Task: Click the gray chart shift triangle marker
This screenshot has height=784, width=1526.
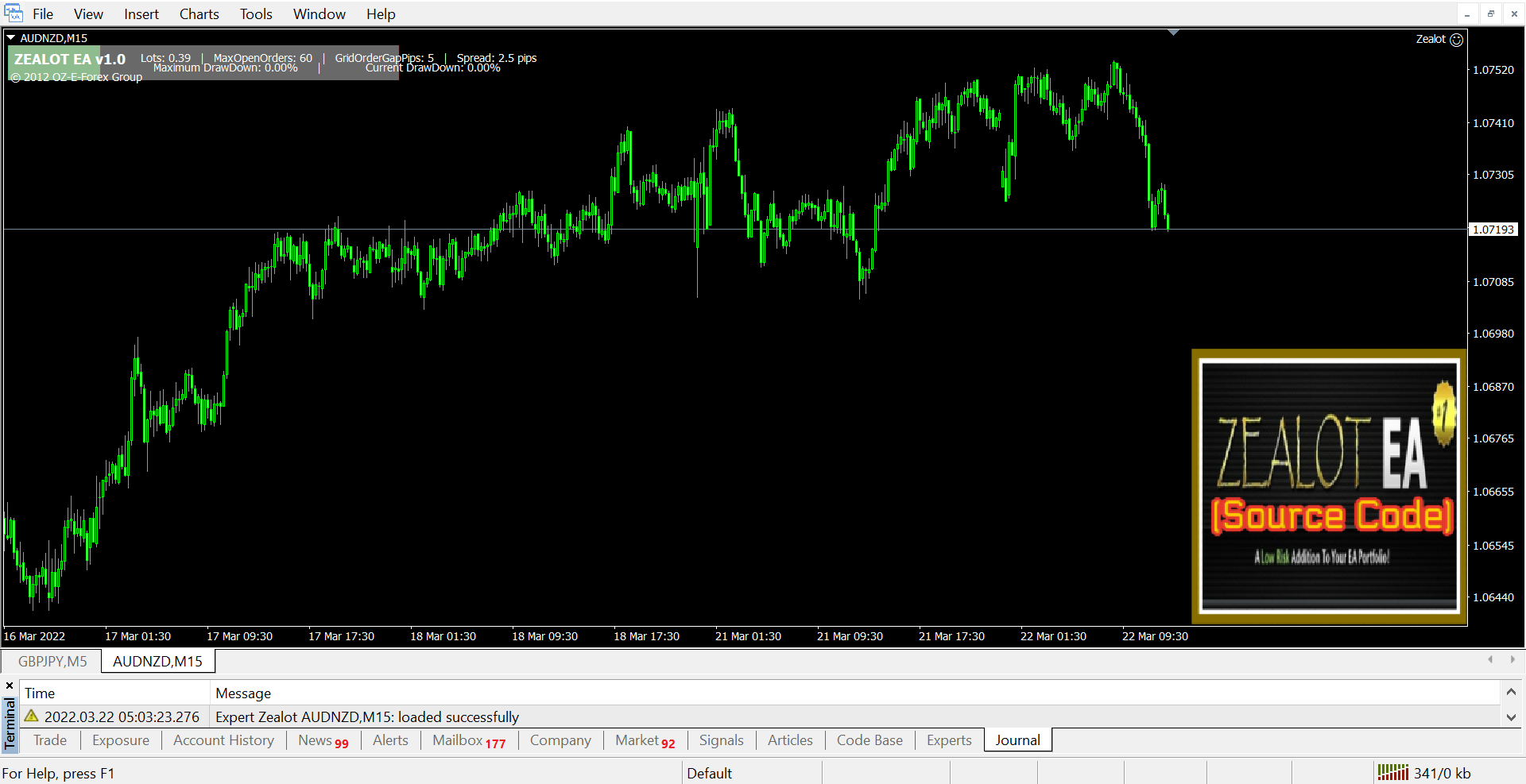Action: [1173, 33]
